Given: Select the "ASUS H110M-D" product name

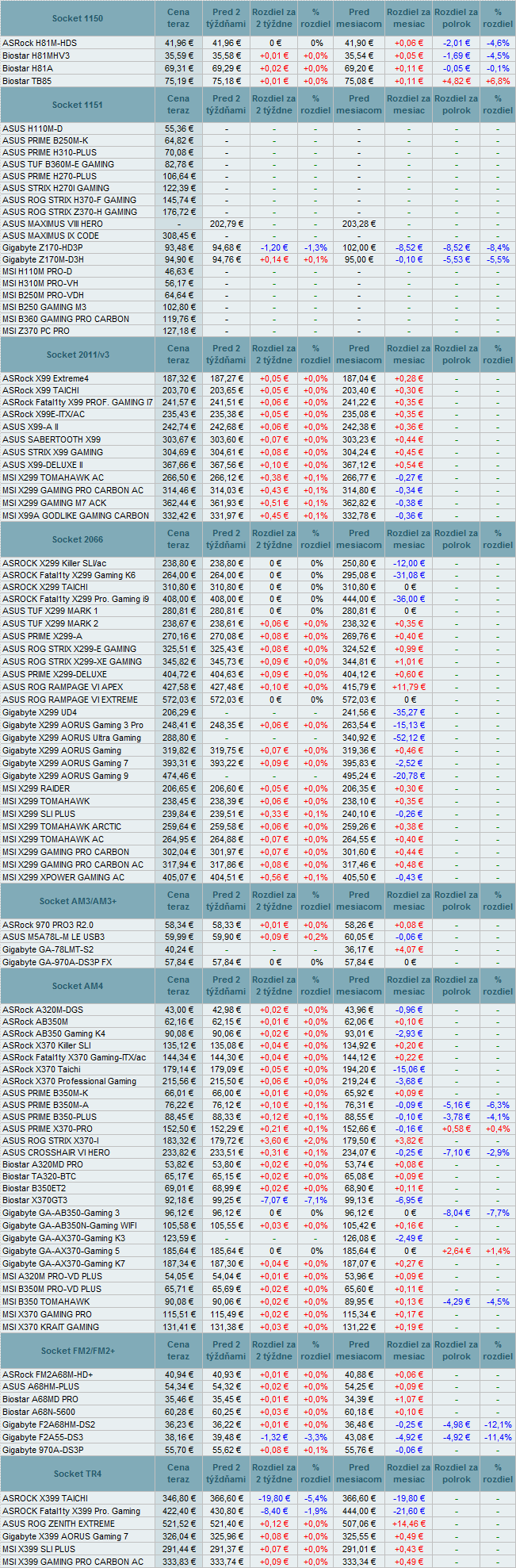Looking at the screenshot, I should (x=32, y=128).
